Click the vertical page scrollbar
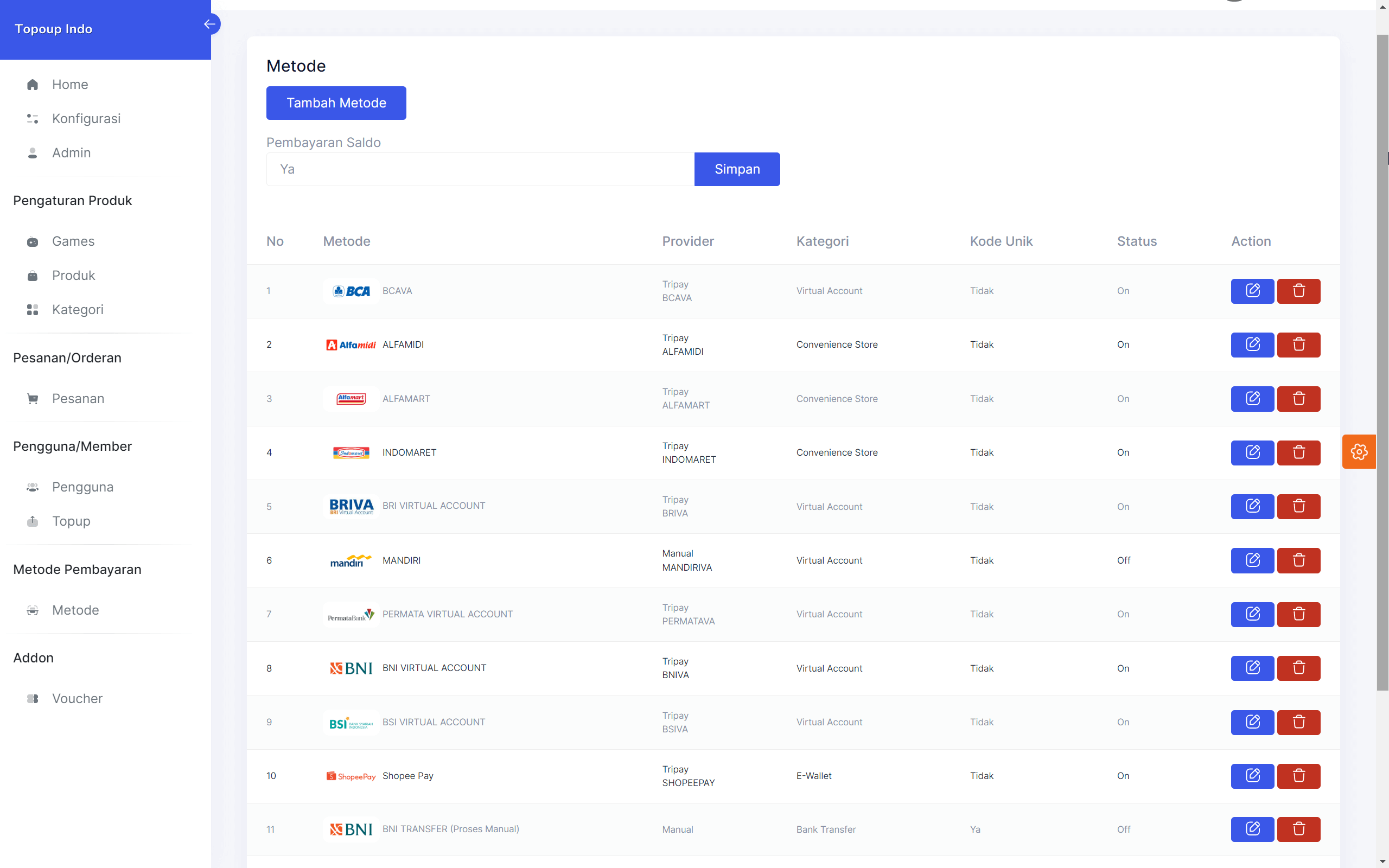 (x=1382, y=362)
